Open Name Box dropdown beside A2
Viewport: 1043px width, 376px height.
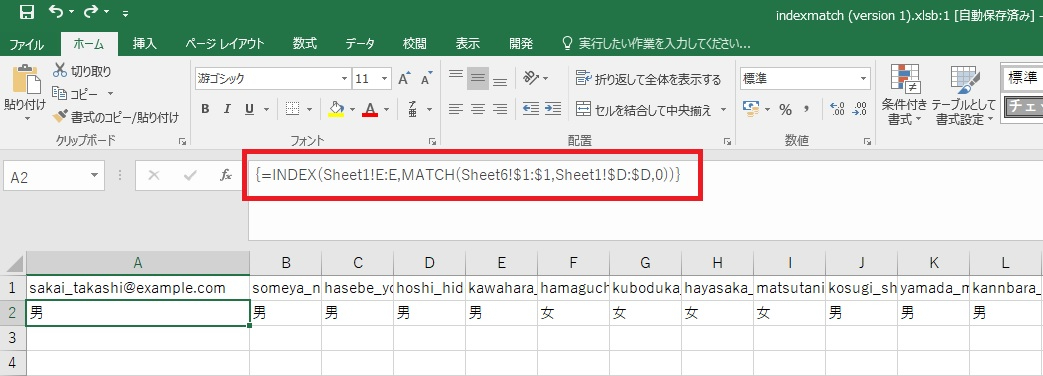(x=94, y=176)
